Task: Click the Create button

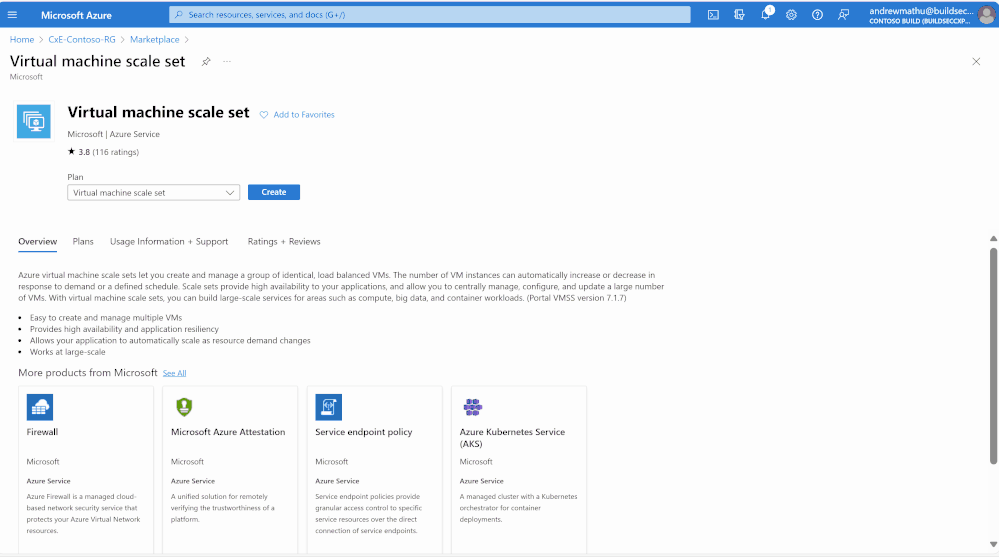Action: pyautogui.click(x=274, y=192)
